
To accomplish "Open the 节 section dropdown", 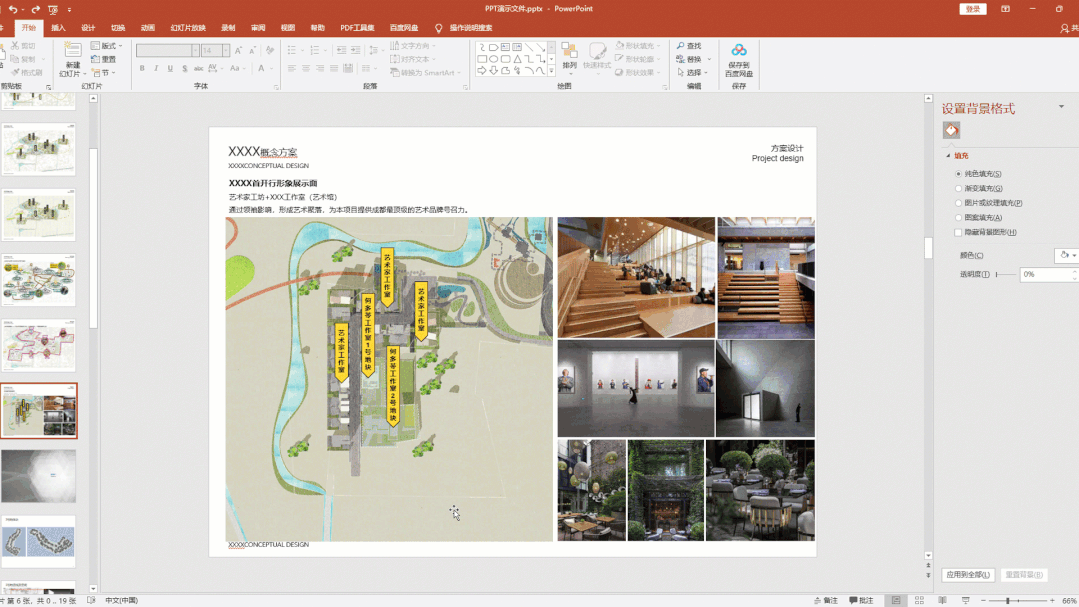I will (104, 73).
